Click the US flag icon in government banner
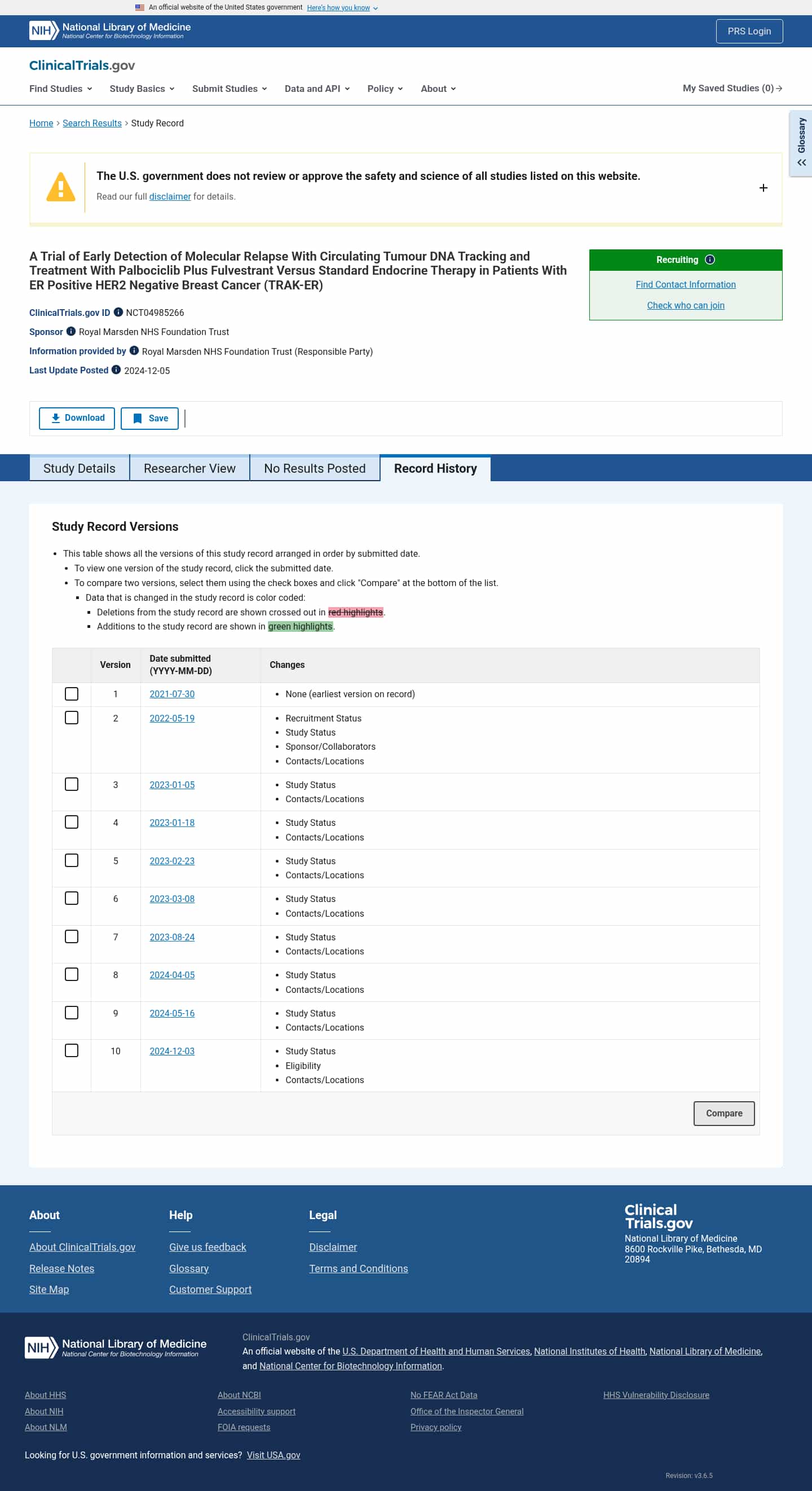Screen dimensions: 812x1491 click(x=139, y=7)
